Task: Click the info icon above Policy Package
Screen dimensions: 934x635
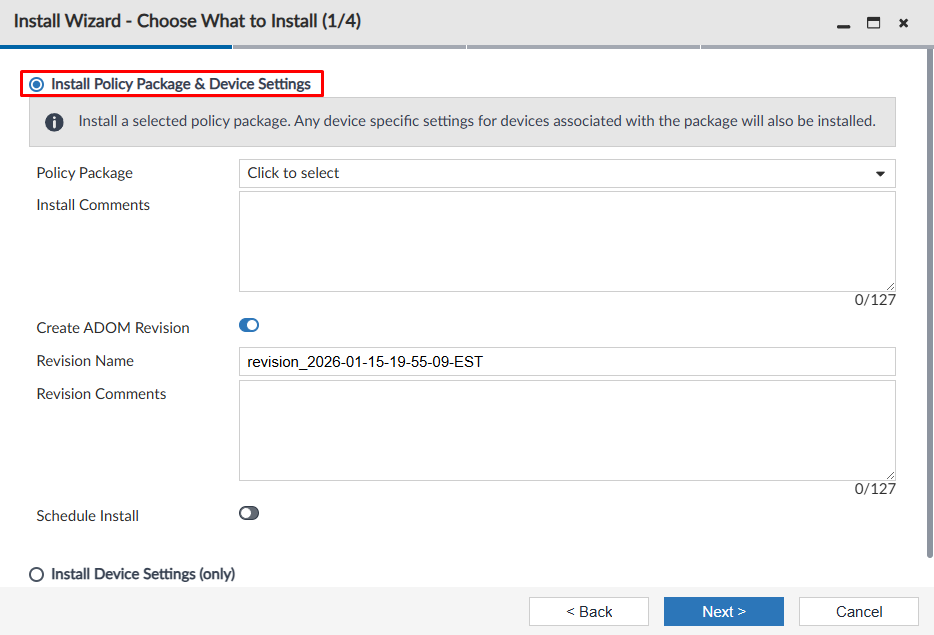Action: (54, 121)
